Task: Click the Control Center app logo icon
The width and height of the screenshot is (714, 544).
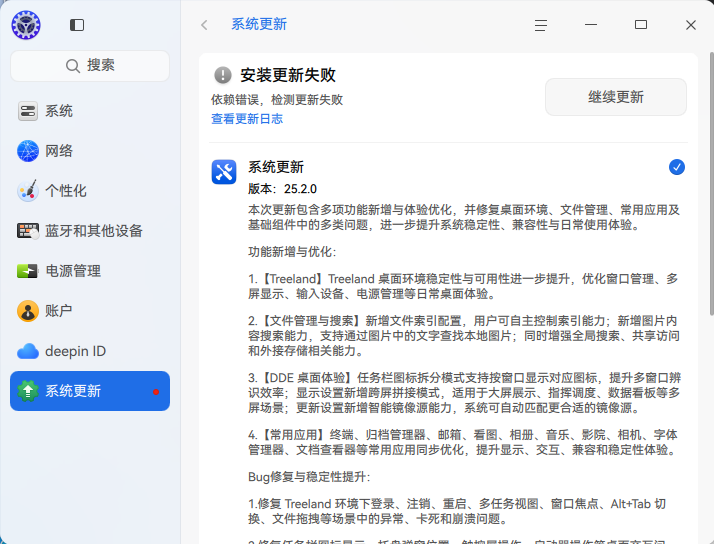Action: (26, 25)
